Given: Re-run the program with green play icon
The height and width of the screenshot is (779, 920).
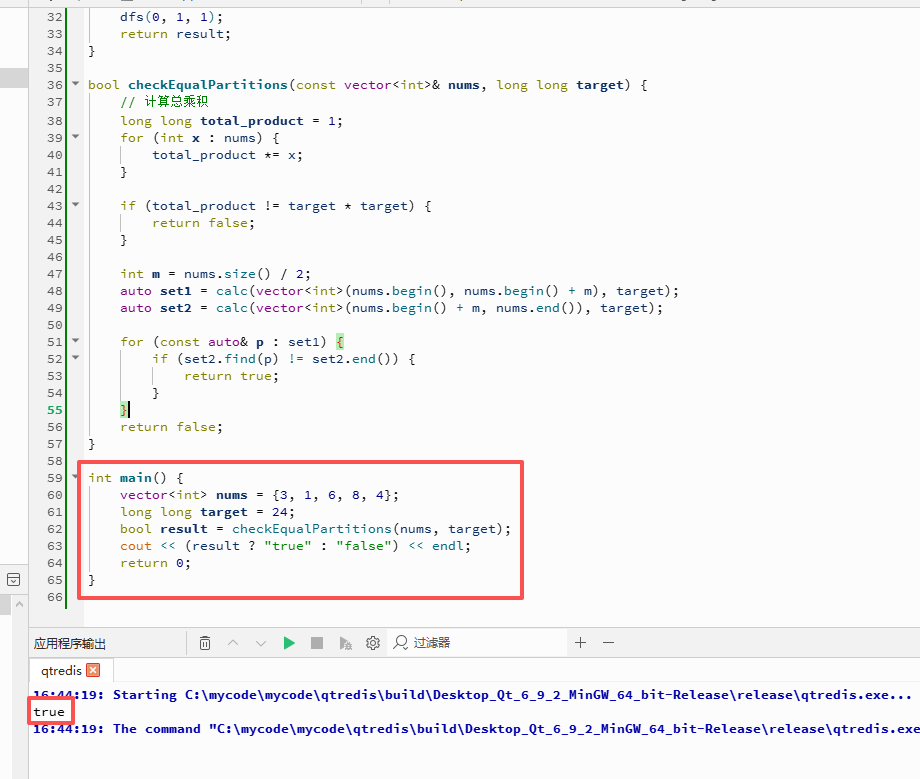Looking at the screenshot, I should 289,643.
